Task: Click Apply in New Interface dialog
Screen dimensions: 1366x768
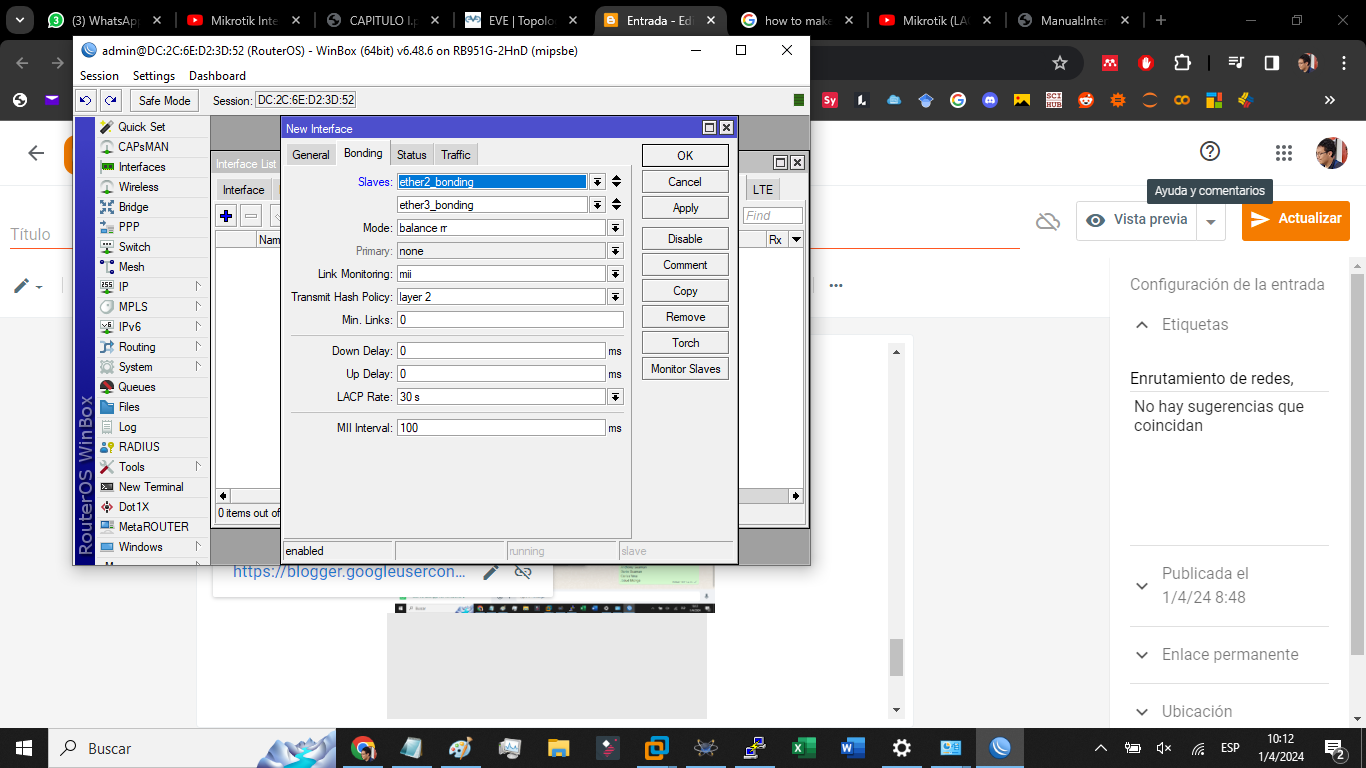Action: (x=685, y=208)
